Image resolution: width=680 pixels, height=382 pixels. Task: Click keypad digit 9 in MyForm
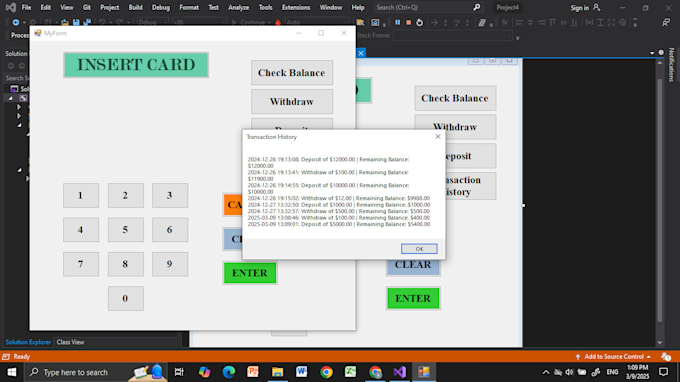coord(170,264)
